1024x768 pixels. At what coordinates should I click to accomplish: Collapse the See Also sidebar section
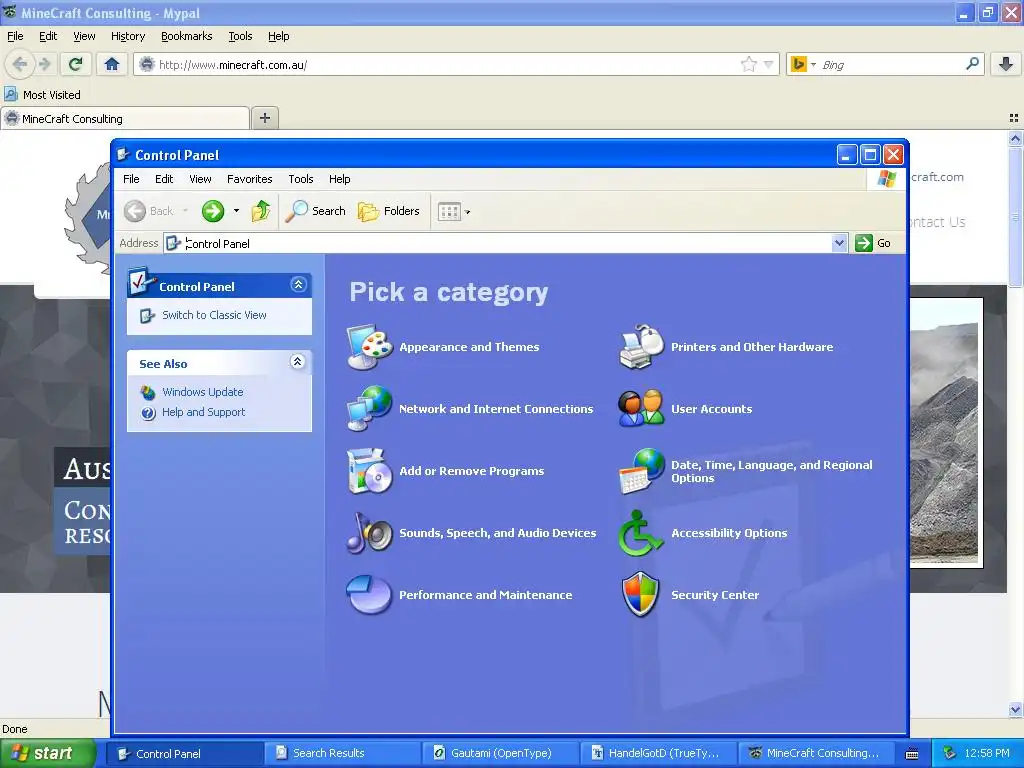[x=297, y=362]
